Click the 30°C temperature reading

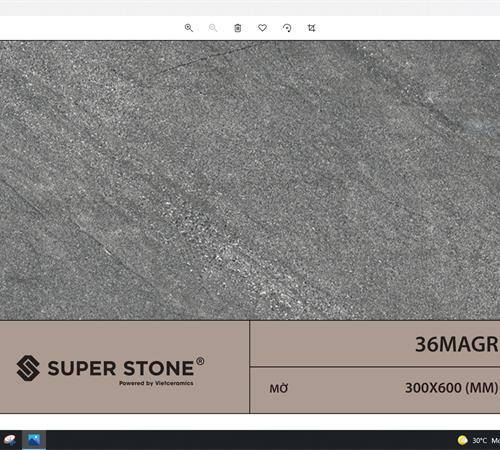click(x=480, y=441)
